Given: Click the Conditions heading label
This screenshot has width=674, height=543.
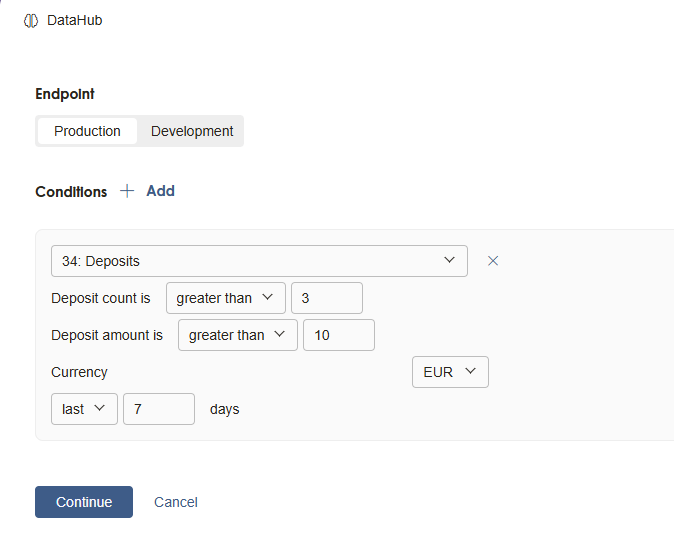Looking at the screenshot, I should click(71, 192).
